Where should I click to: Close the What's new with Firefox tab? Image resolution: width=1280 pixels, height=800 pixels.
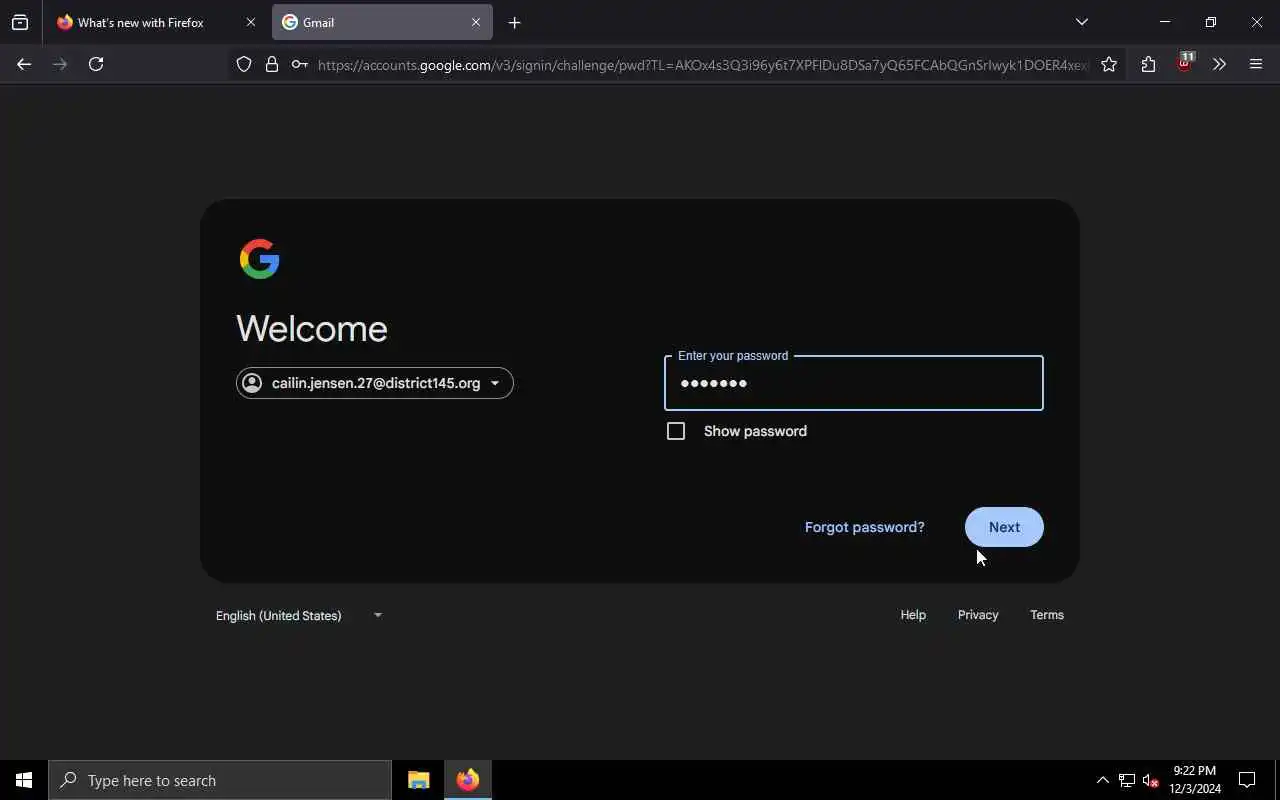[x=251, y=22]
